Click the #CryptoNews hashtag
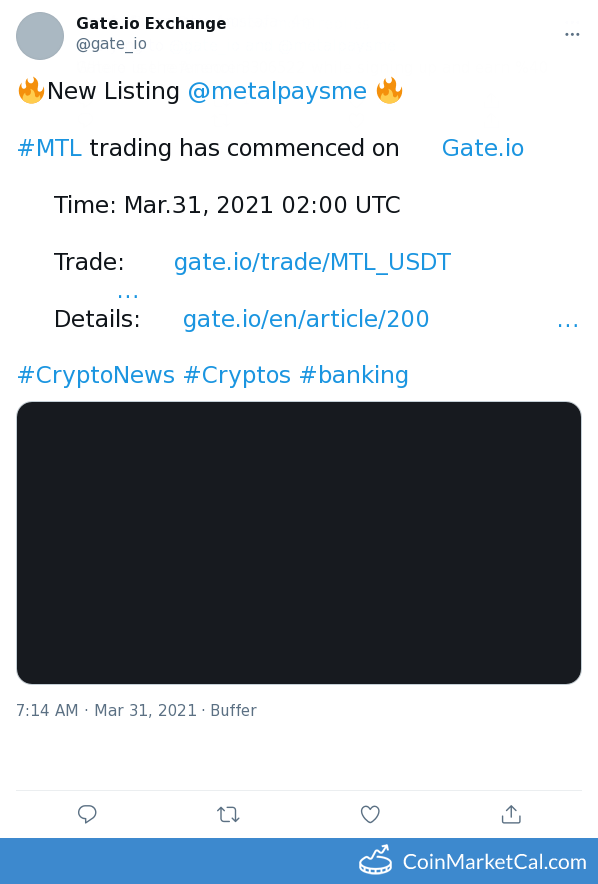The width and height of the screenshot is (598, 884). pyautogui.click(x=96, y=375)
